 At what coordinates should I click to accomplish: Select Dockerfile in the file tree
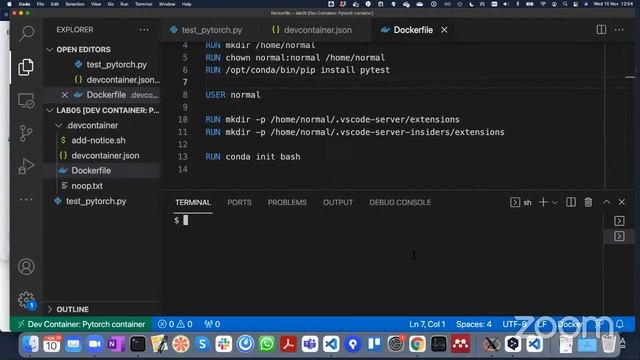point(102,171)
